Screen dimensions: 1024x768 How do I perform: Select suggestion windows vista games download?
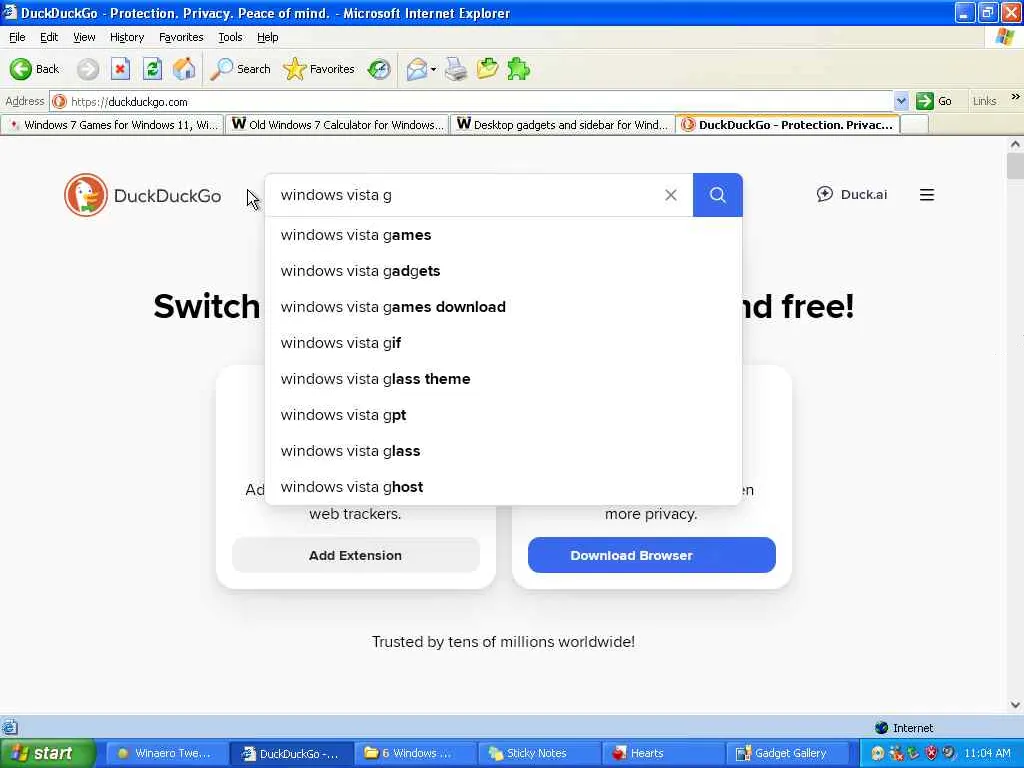[x=504, y=307]
